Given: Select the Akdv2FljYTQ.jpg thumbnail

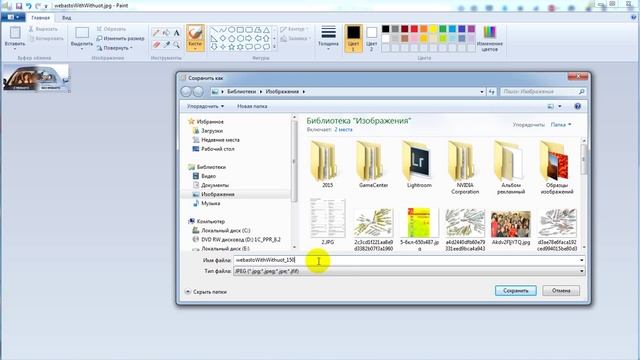Looking at the screenshot, I should (511, 227).
